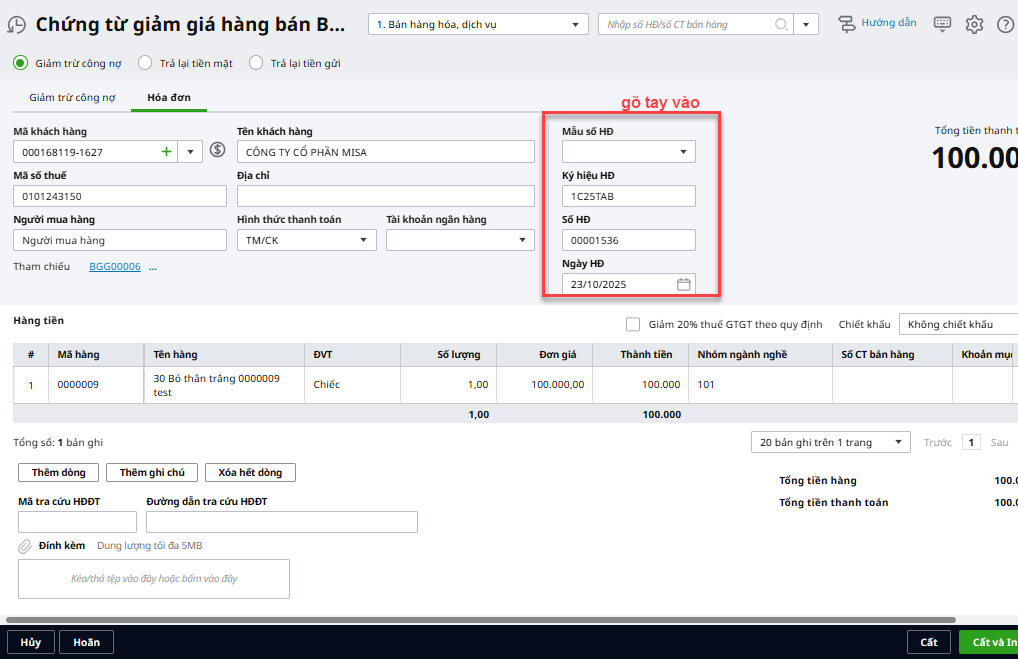Click the history clock icon beside title

[17, 25]
